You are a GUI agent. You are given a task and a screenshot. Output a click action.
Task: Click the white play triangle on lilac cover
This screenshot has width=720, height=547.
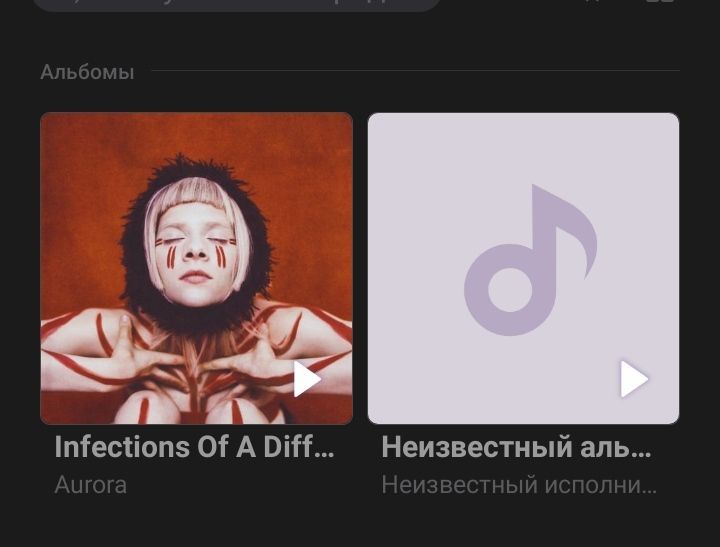(634, 379)
